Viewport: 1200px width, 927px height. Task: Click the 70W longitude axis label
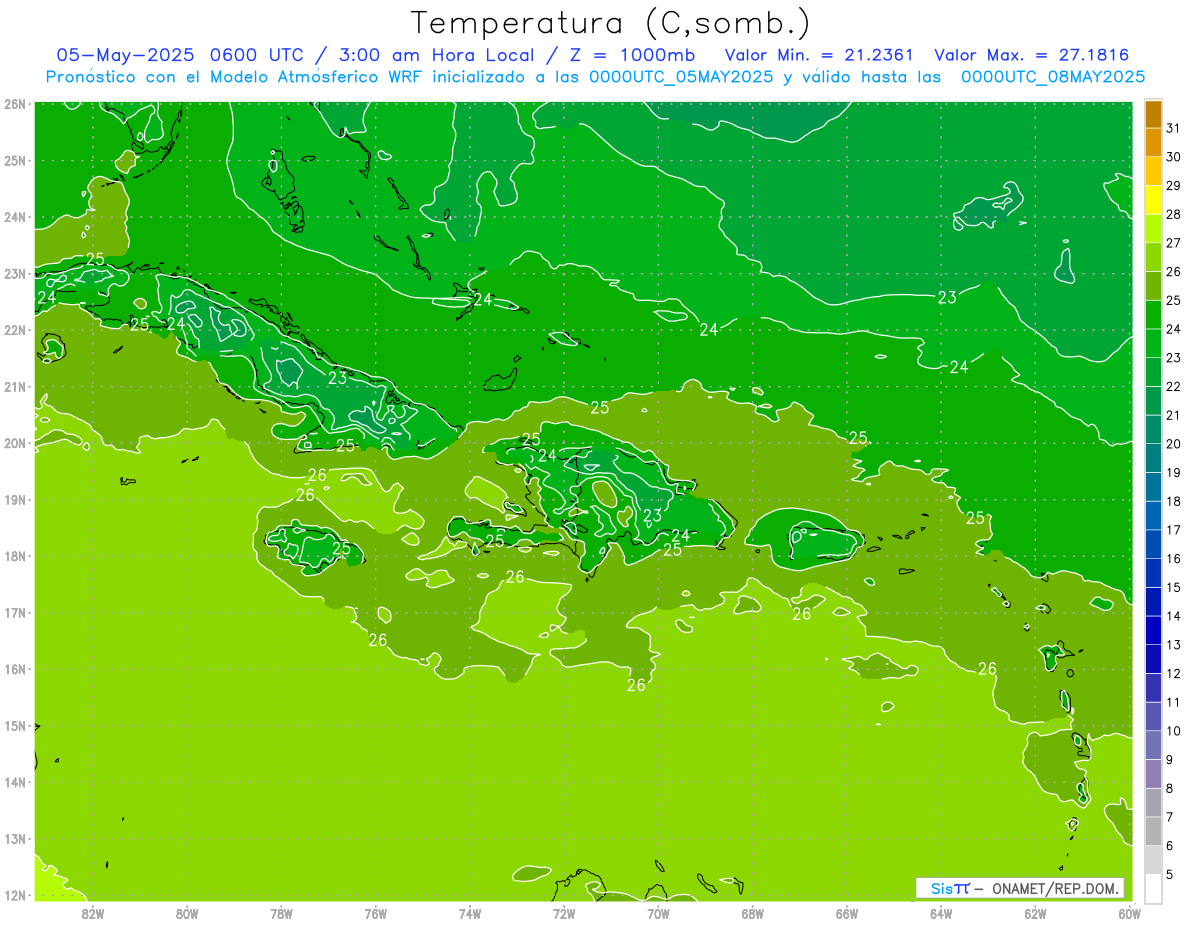point(658,913)
